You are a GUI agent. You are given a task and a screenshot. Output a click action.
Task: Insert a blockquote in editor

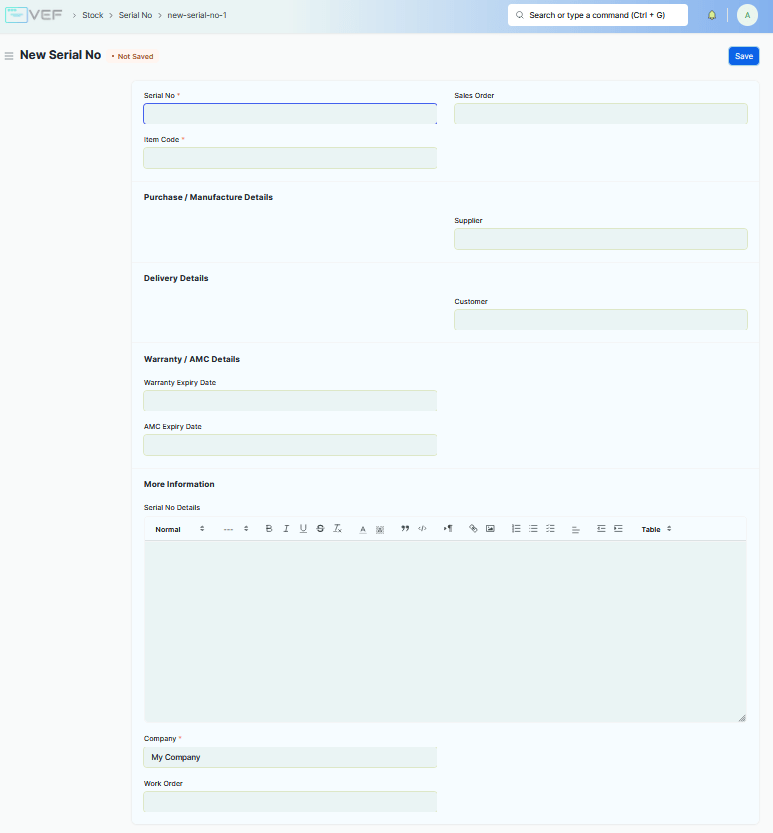point(405,529)
